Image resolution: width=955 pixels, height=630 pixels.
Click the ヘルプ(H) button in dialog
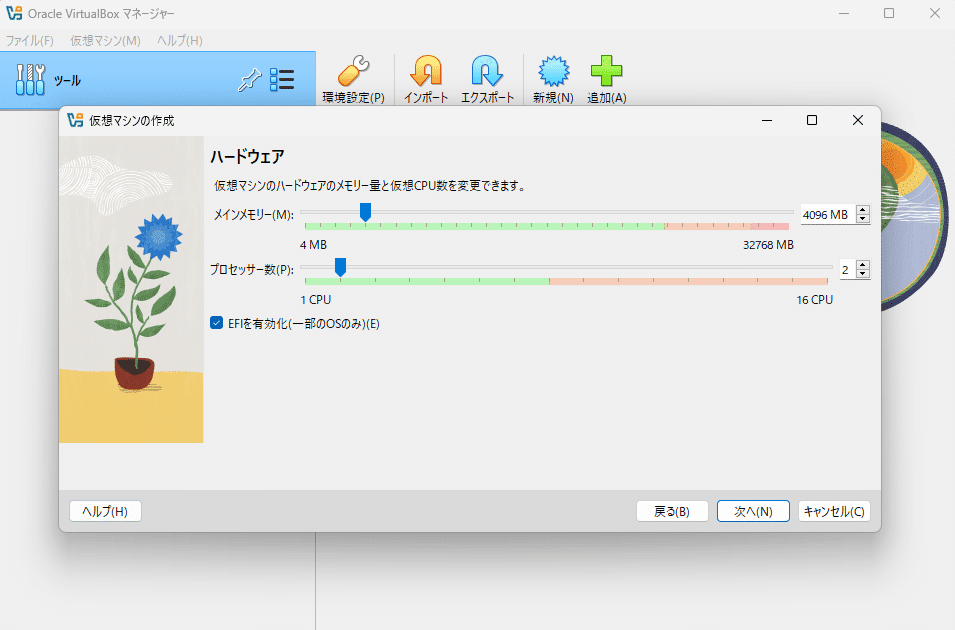(105, 511)
